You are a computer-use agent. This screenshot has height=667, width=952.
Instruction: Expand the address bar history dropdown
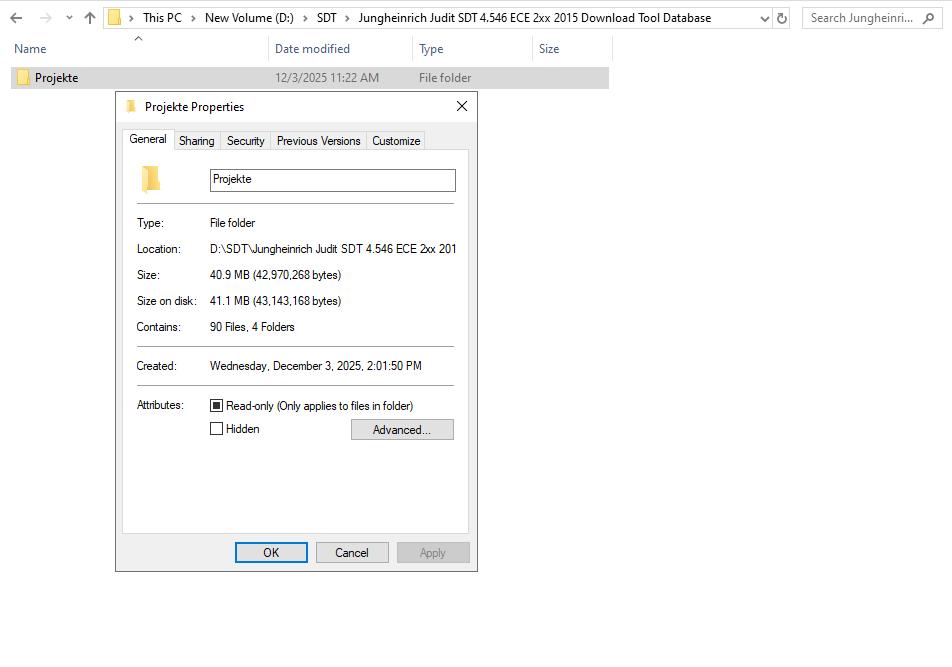[x=764, y=19]
